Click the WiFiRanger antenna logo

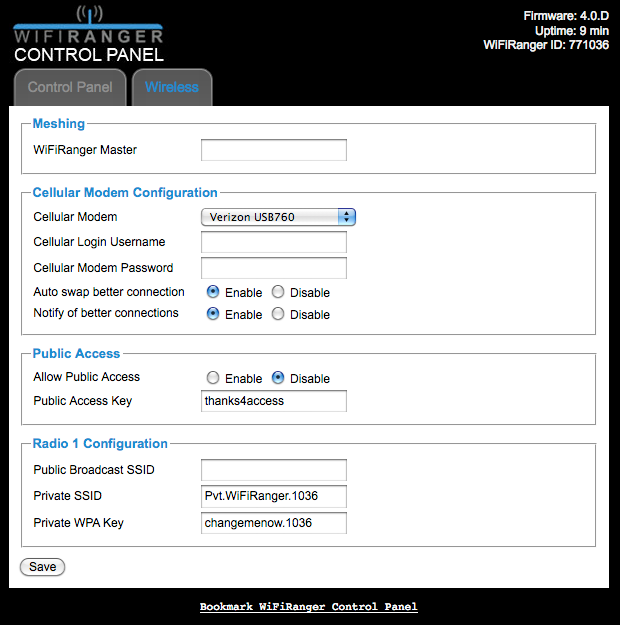89,25
